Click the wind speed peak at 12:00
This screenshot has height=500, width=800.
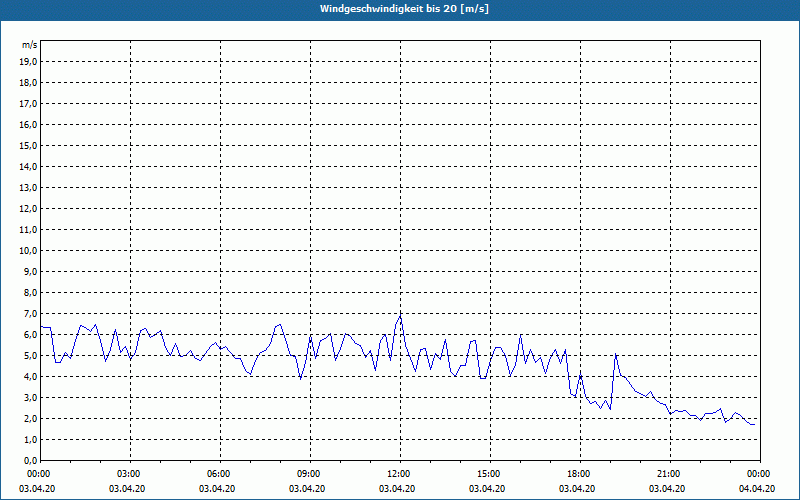point(401,316)
